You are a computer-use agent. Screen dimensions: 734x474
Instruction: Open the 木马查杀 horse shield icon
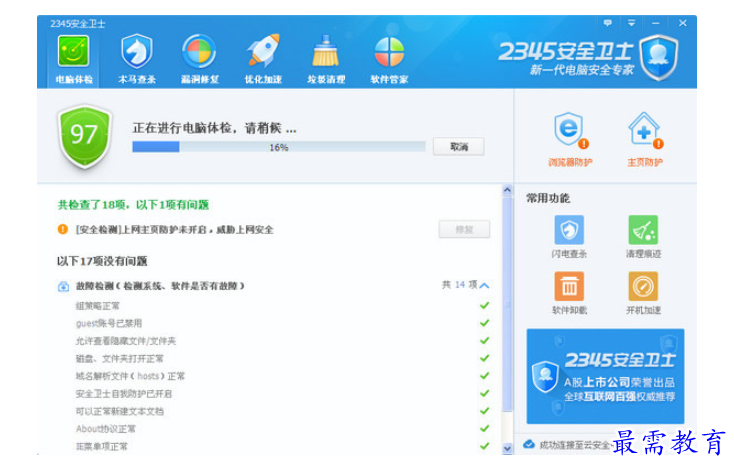[137, 51]
